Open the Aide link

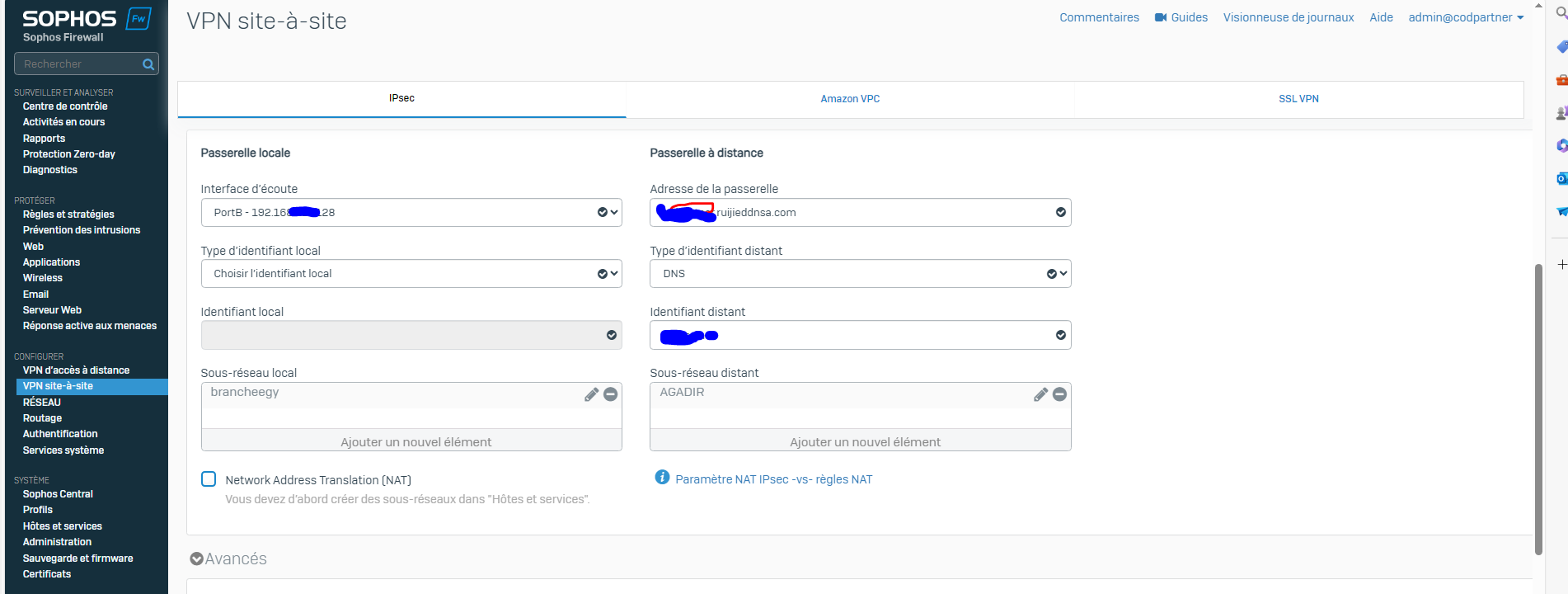point(1381,17)
